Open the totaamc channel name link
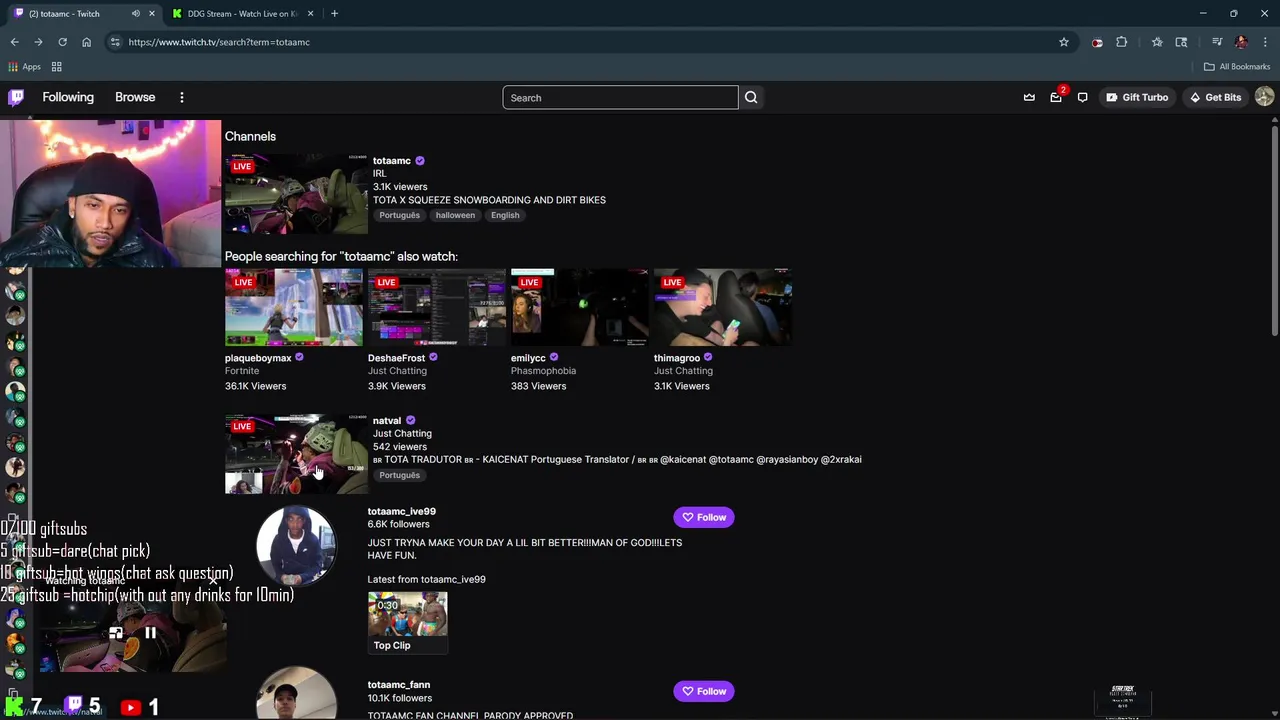Screen dimensions: 1280x720 point(392,160)
